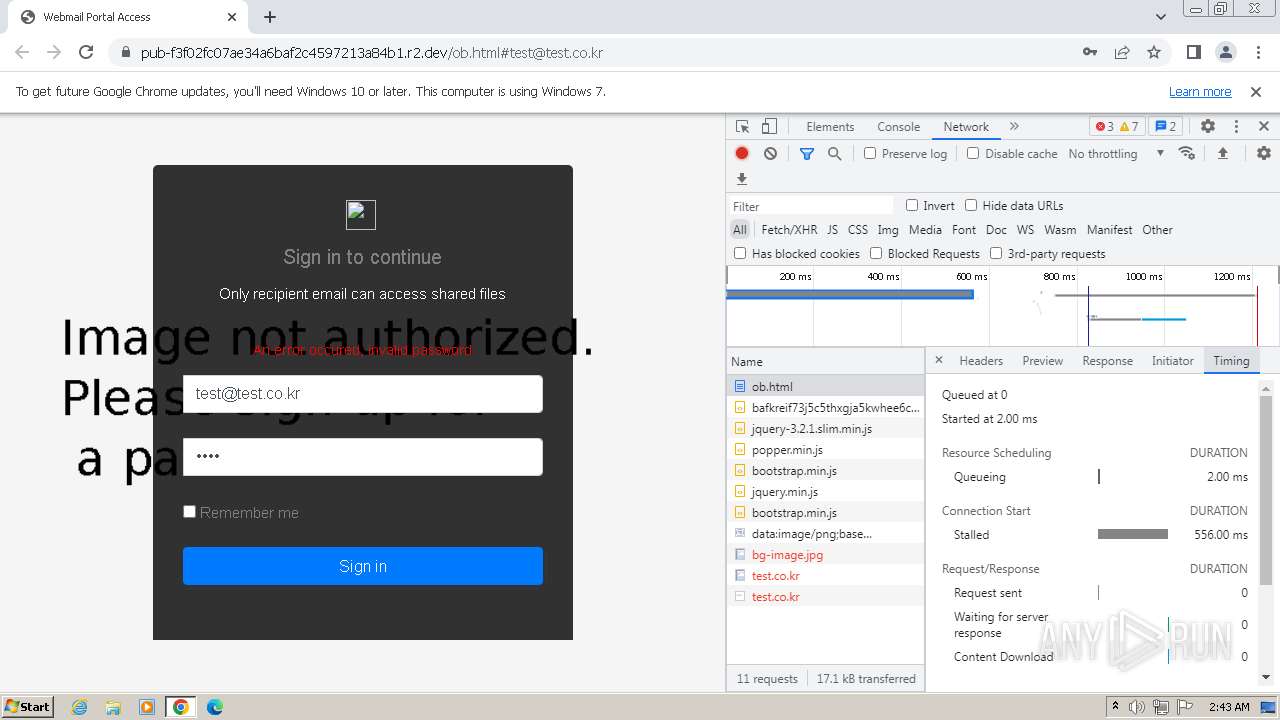
Task: Switch to the Console tab
Action: (x=898, y=127)
